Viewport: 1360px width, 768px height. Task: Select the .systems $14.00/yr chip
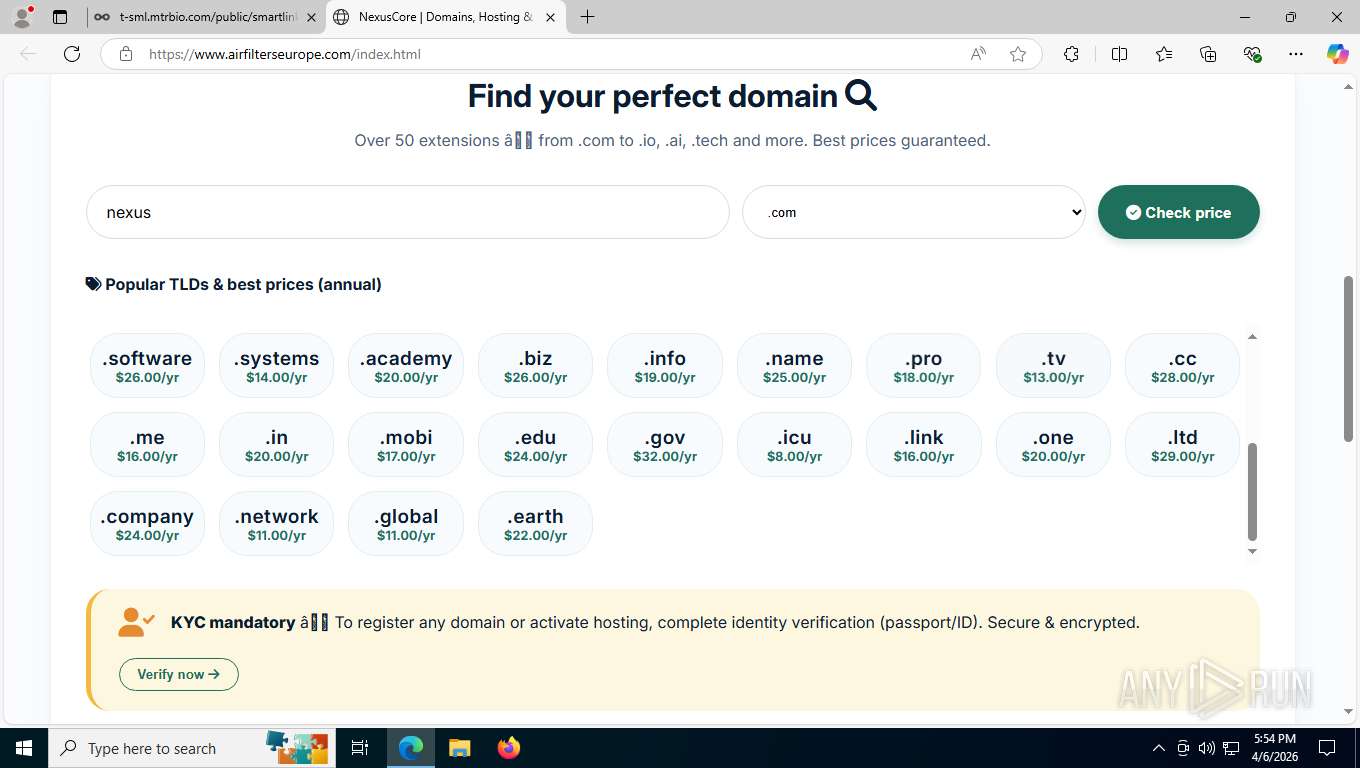pos(276,365)
